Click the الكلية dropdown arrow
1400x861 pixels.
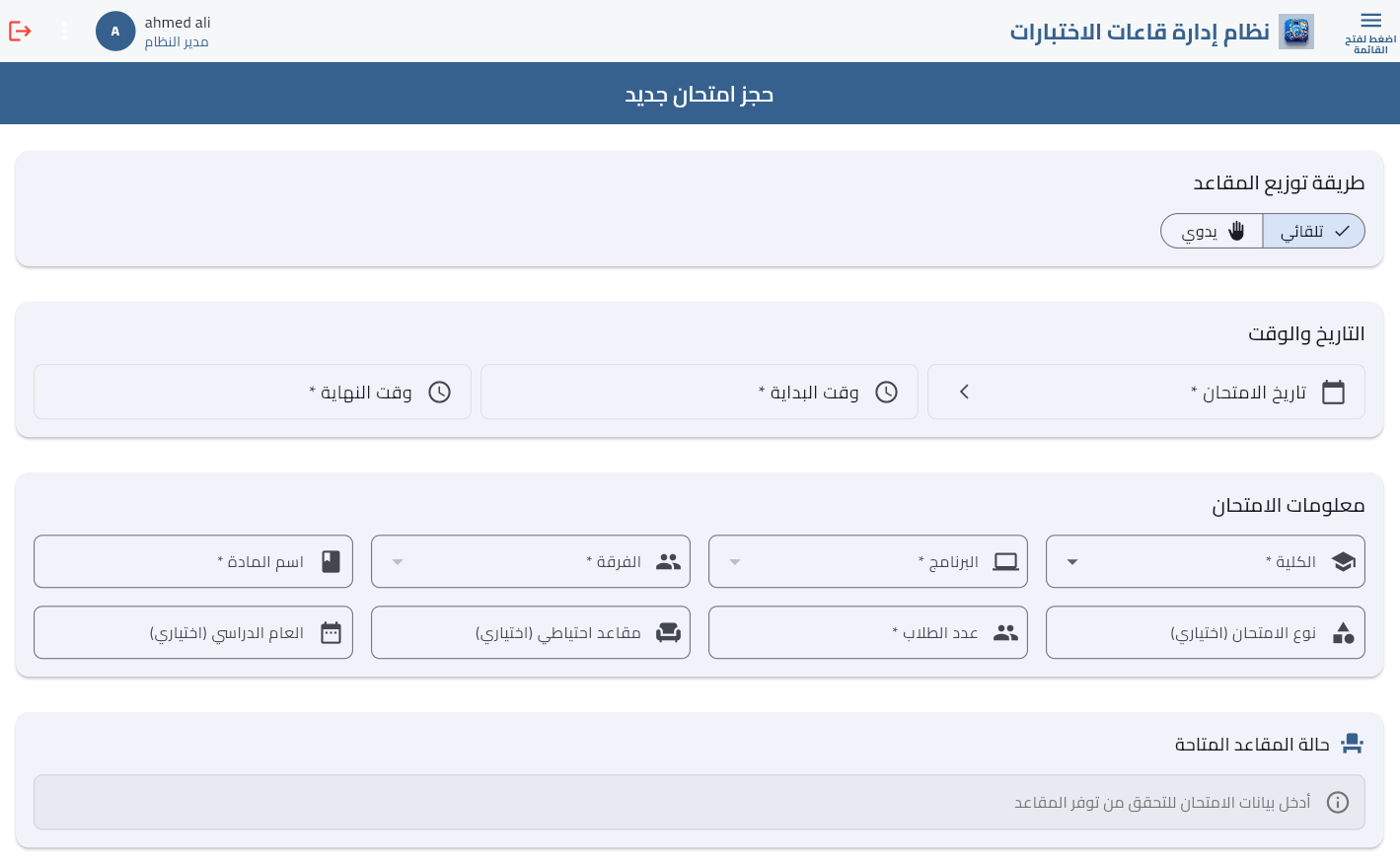pos(1072,562)
